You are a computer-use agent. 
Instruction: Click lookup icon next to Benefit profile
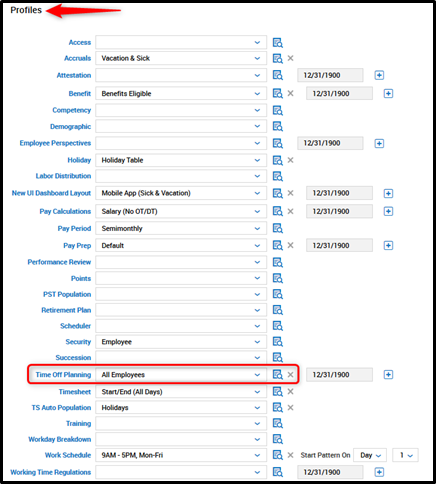[277, 94]
